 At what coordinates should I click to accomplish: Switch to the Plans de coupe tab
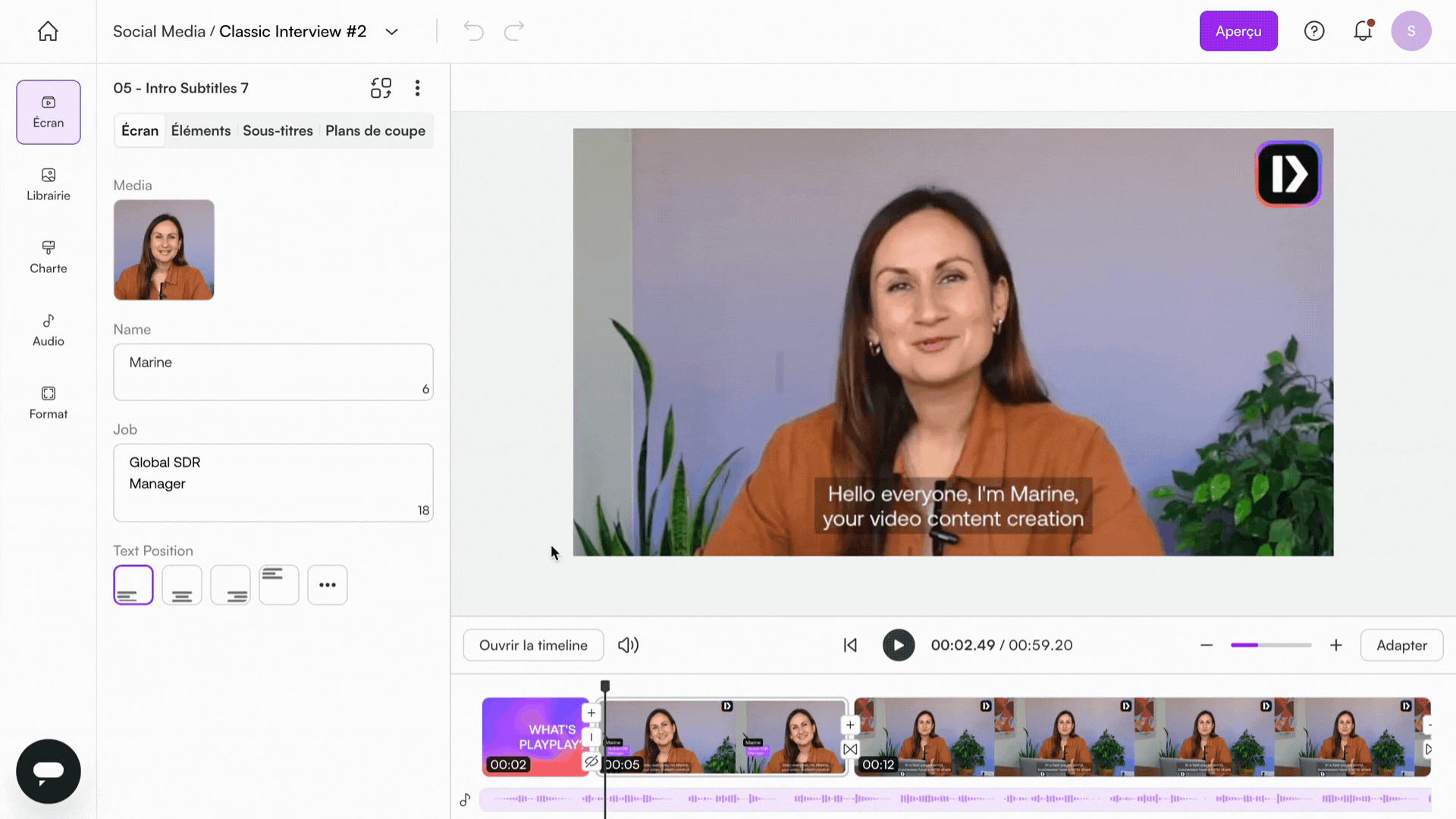[375, 130]
